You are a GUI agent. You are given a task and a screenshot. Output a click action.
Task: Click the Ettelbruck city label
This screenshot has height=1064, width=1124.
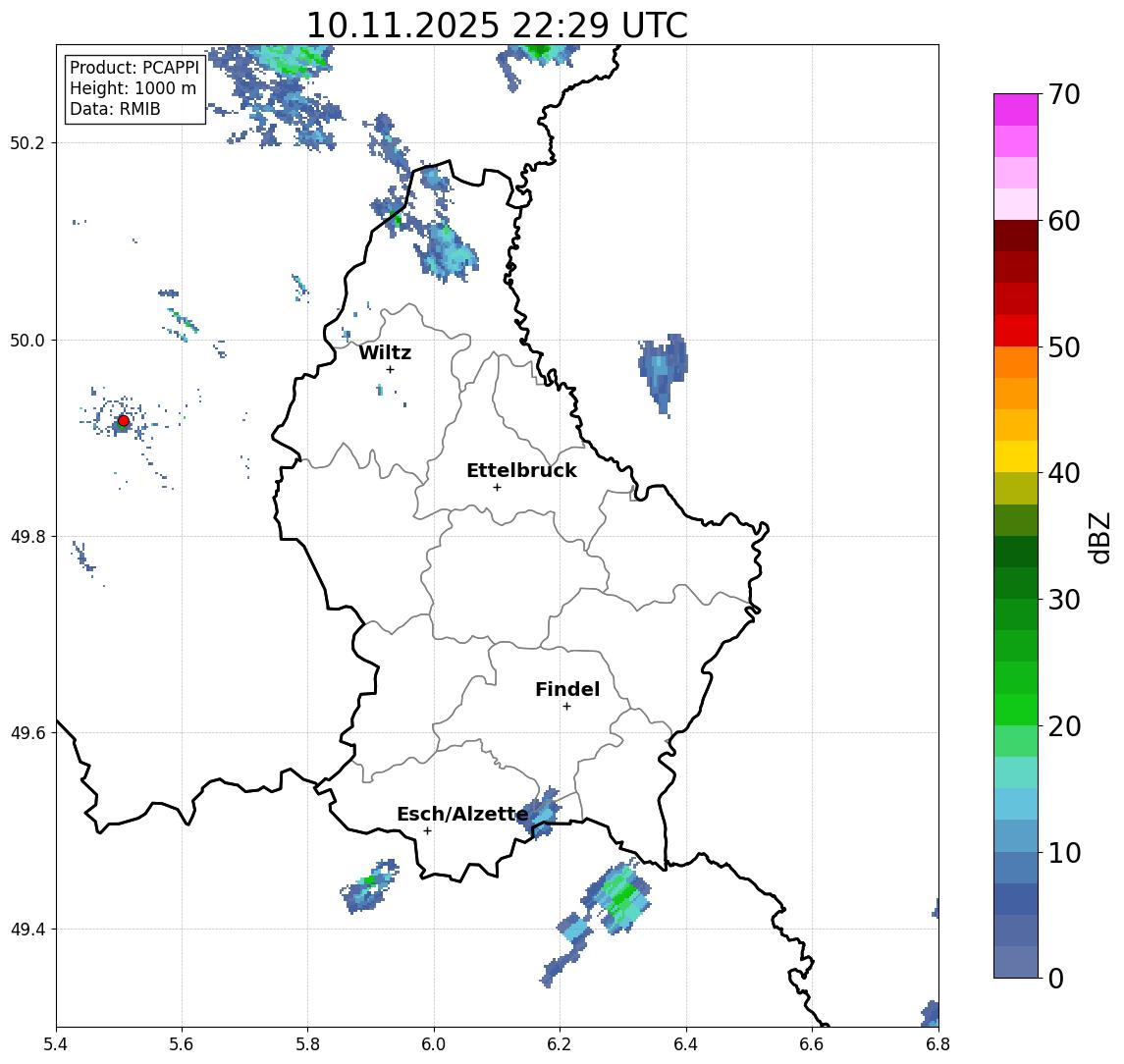point(521,470)
